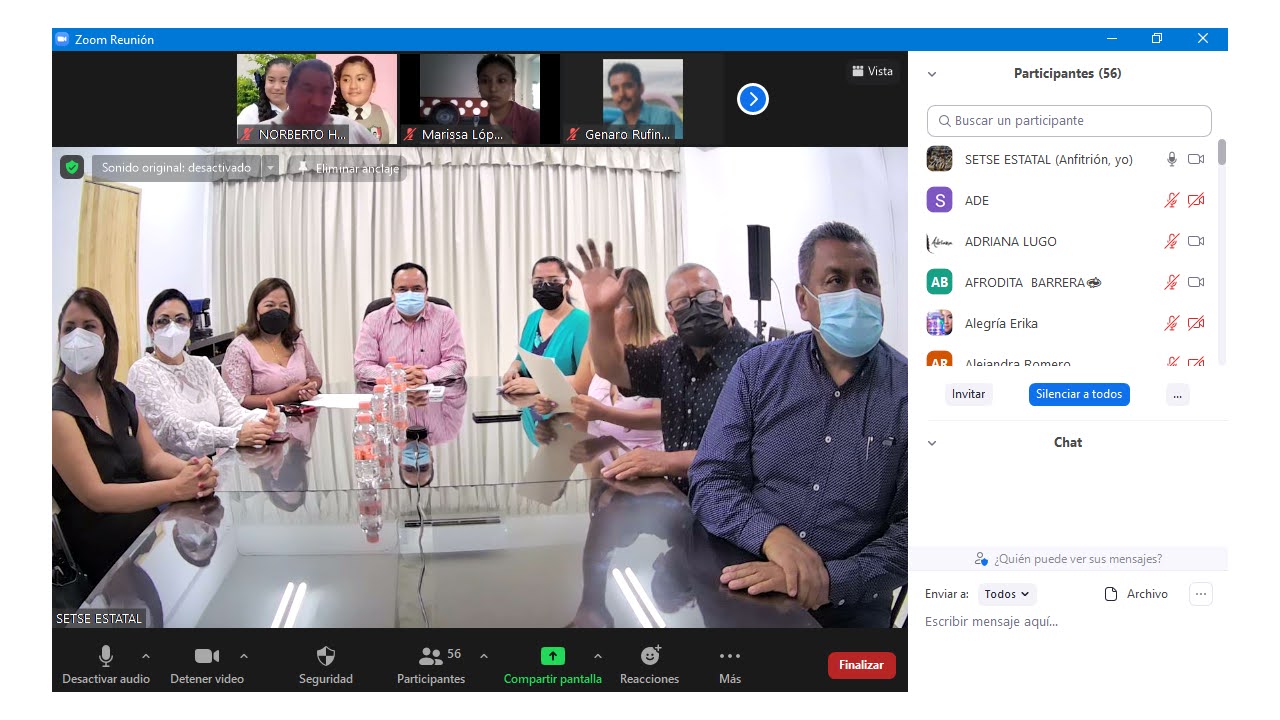Open the Seguridad shield icon
Screen dimensions: 1280x720
pos(326,656)
